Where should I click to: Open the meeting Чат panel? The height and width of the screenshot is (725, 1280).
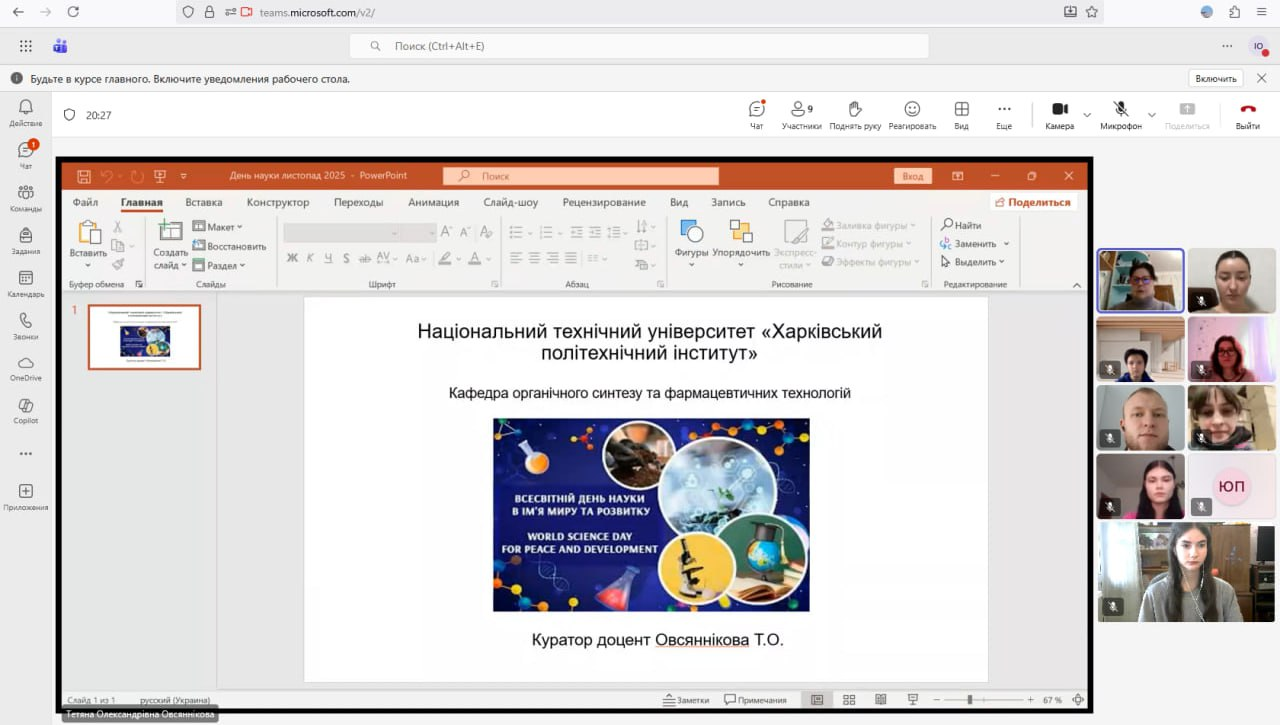coord(756,114)
